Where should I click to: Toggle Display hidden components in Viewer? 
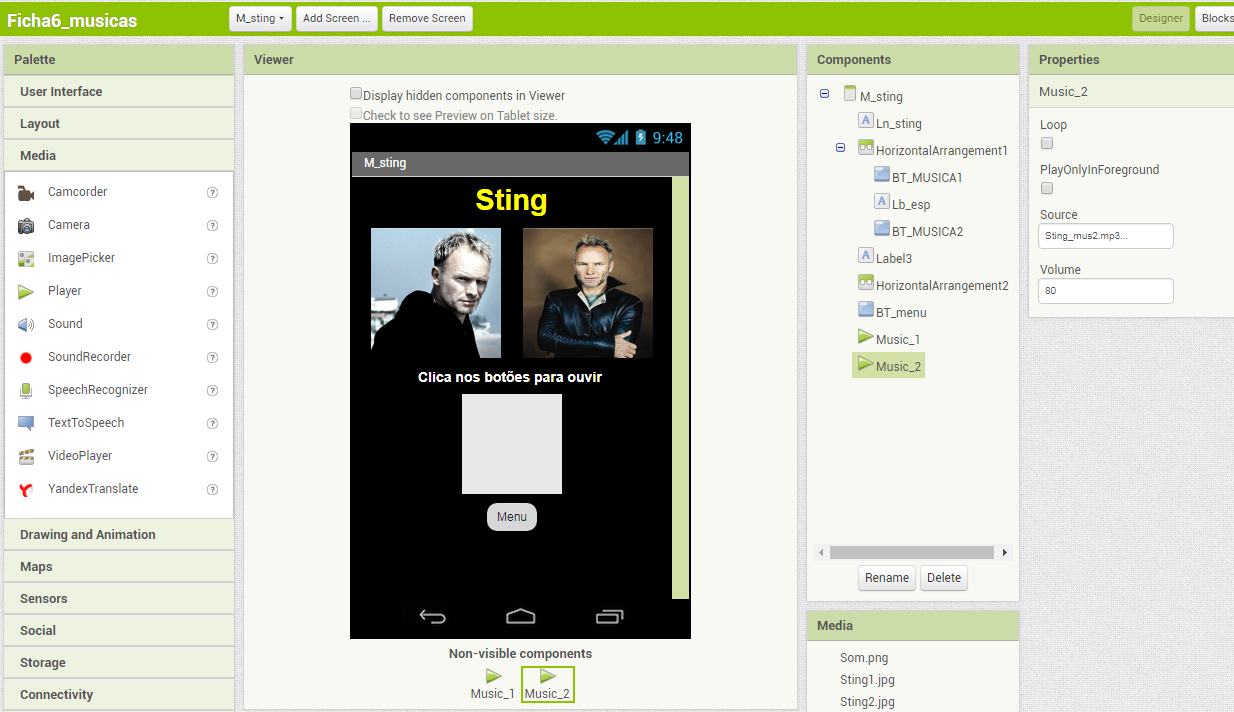pos(356,93)
